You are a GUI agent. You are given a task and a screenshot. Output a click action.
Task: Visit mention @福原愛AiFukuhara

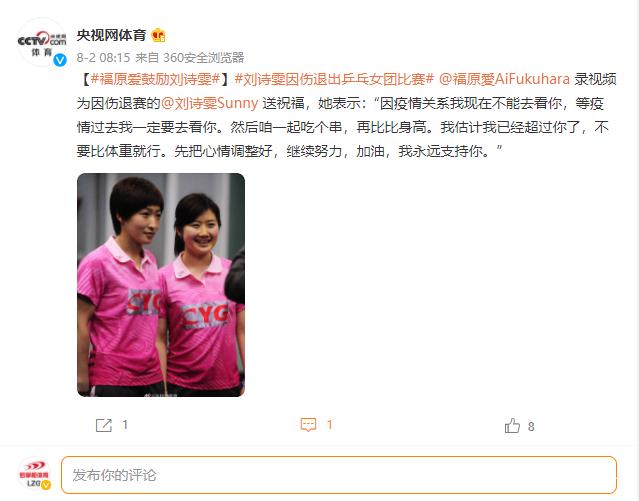pos(504,79)
